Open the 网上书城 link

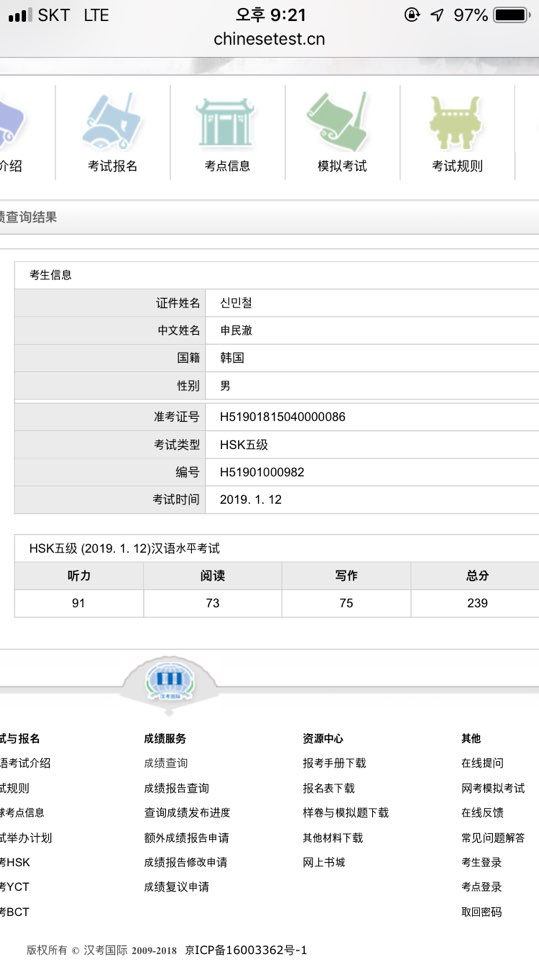coord(324,862)
